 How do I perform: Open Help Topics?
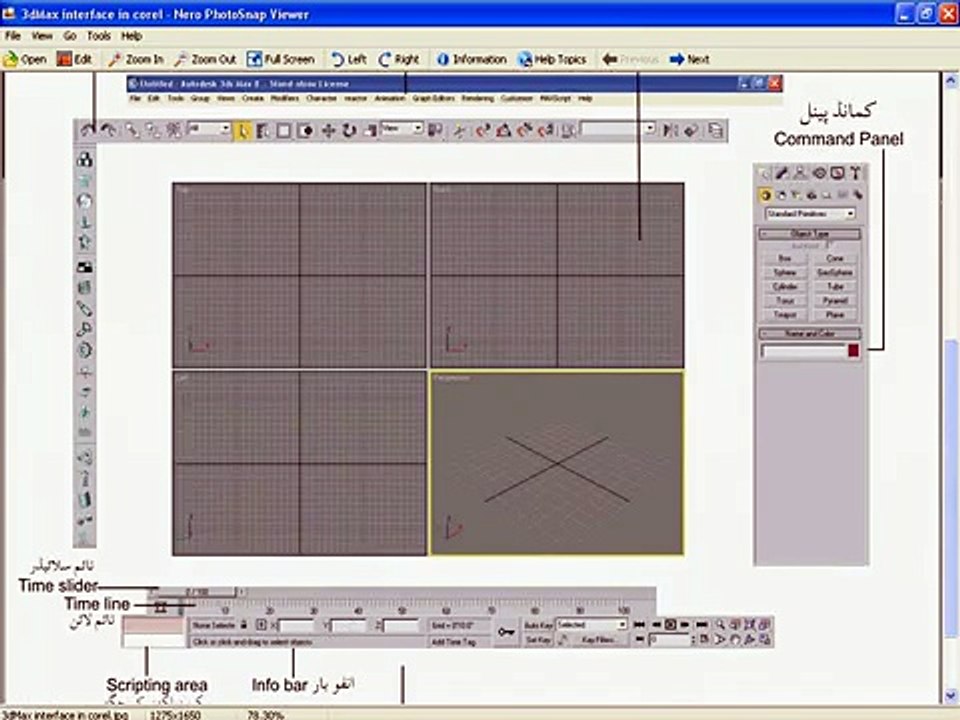click(552, 59)
